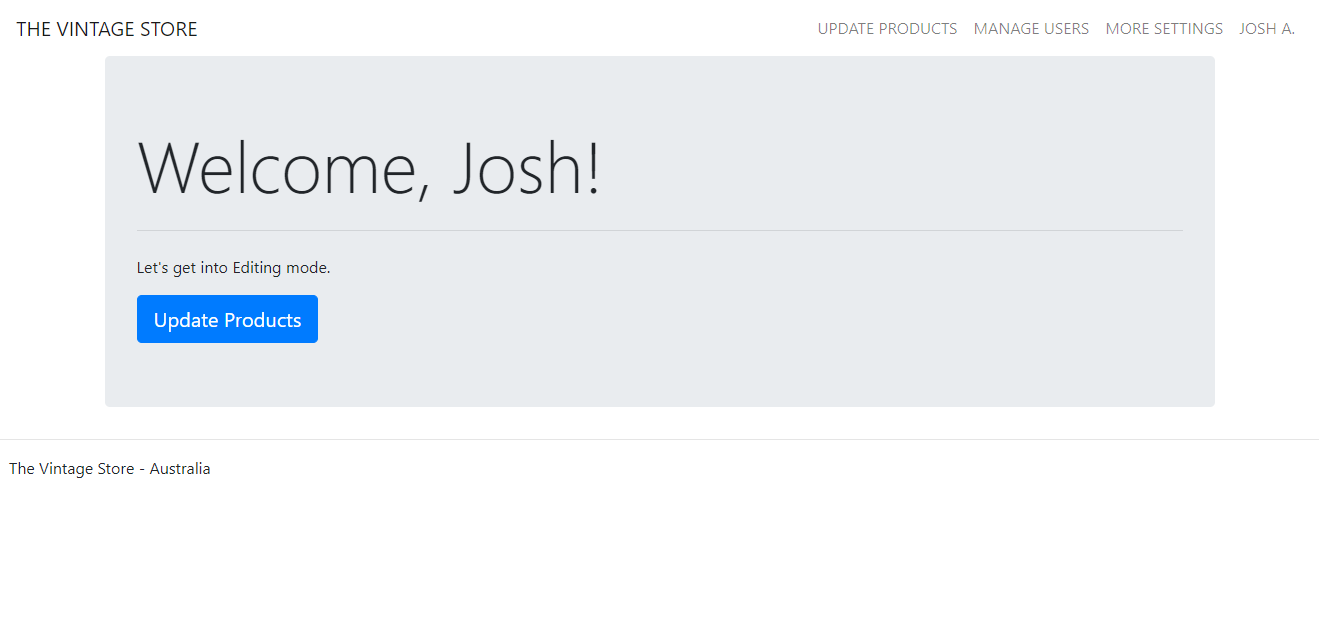Viewport: 1319px width, 625px height.
Task: Click the name "Josh!" in the heading
Action: (527, 168)
